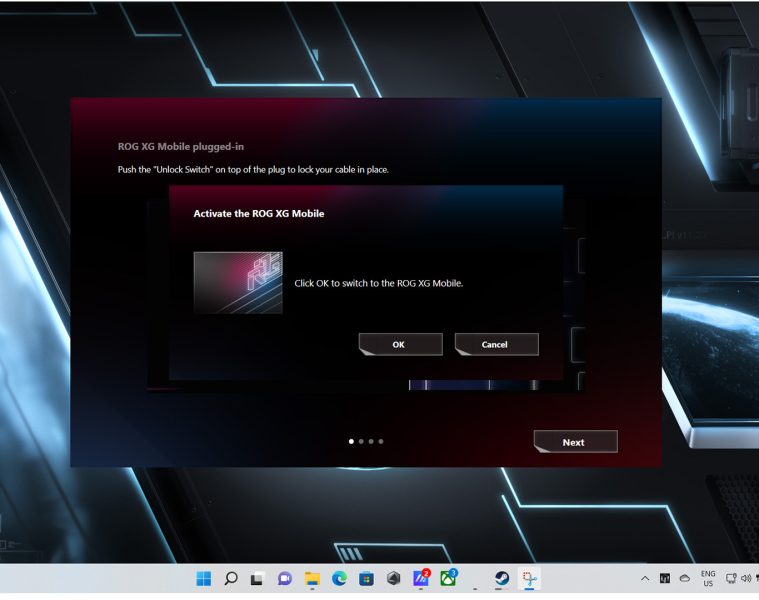Click OK to switch to ROG XG Mobile
The width and height of the screenshot is (759, 600).
[x=400, y=344]
